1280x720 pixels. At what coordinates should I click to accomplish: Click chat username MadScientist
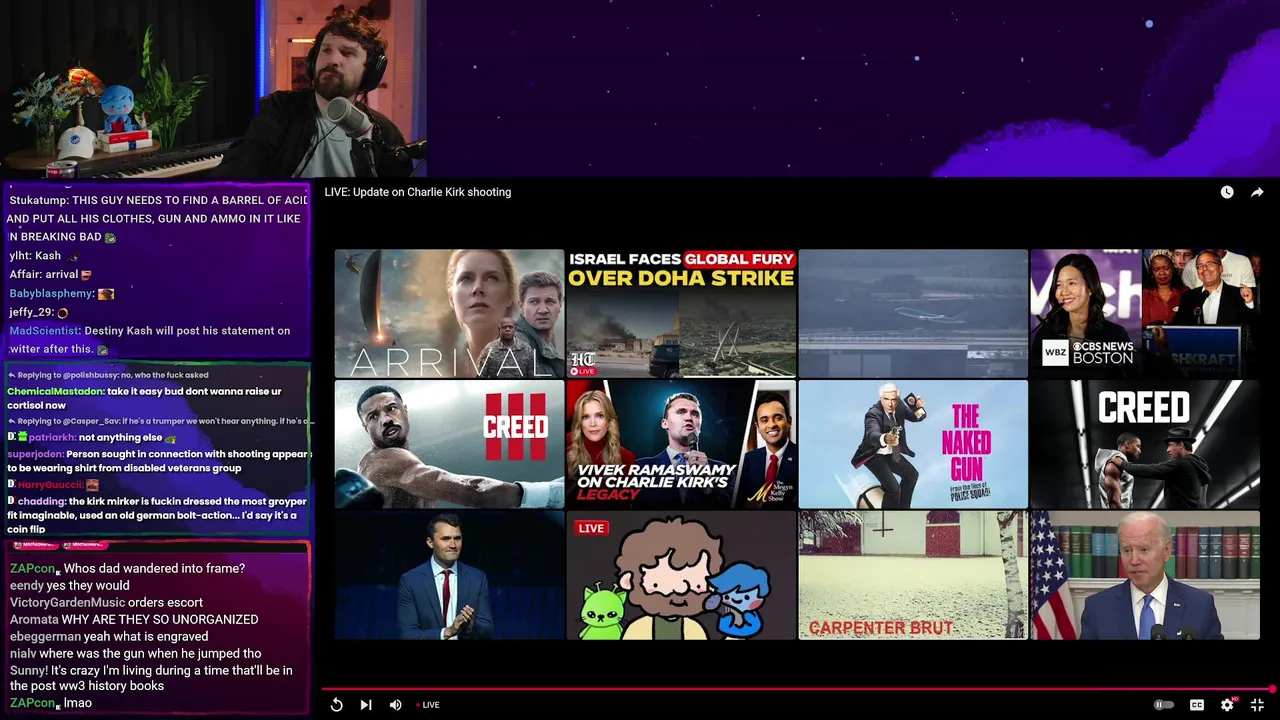(x=44, y=331)
